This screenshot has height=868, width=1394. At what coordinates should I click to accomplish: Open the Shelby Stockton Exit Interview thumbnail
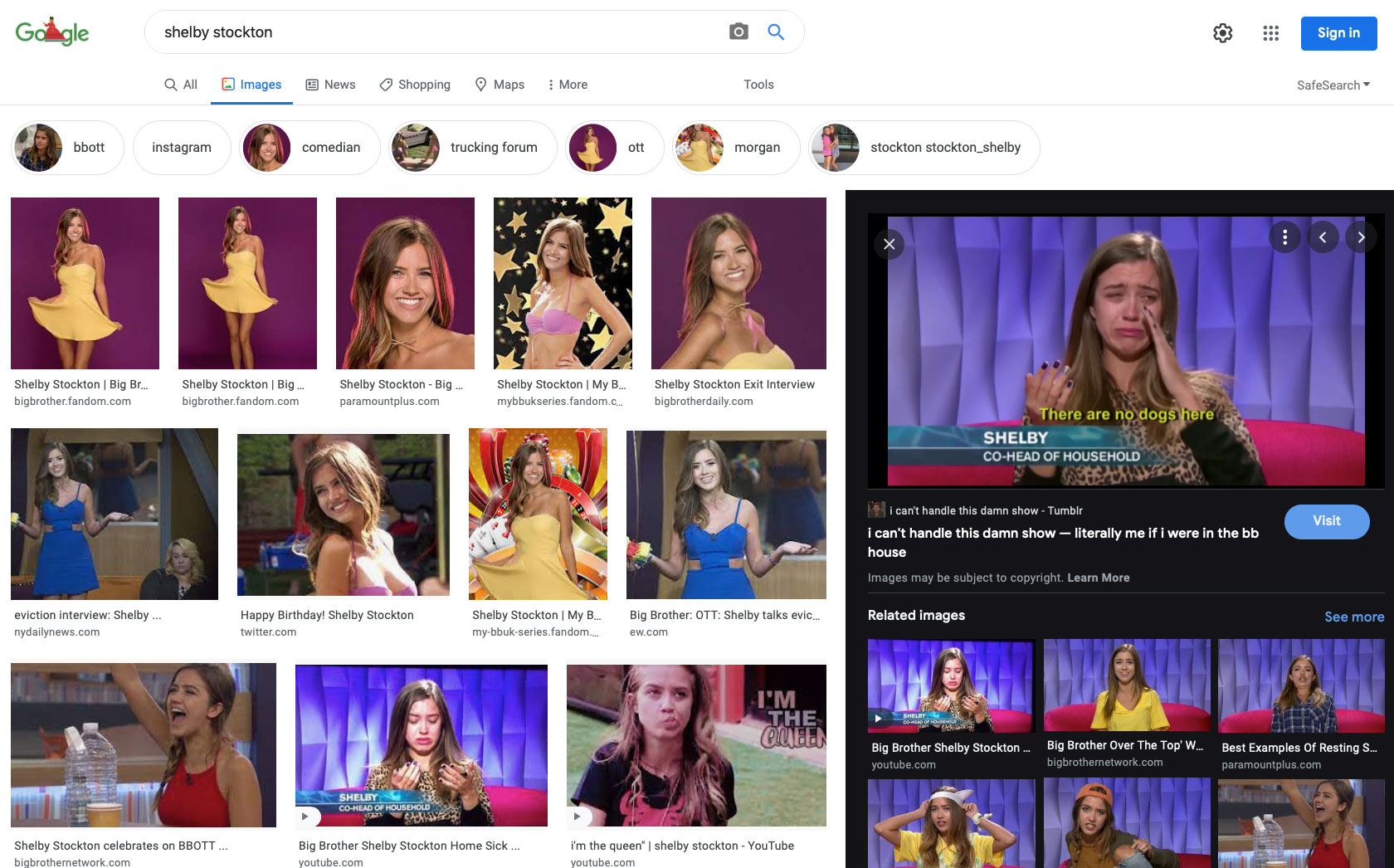tap(738, 283)
